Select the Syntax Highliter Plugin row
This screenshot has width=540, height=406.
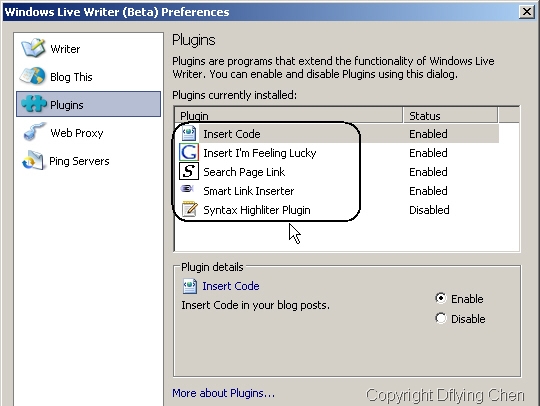point(337,209)
